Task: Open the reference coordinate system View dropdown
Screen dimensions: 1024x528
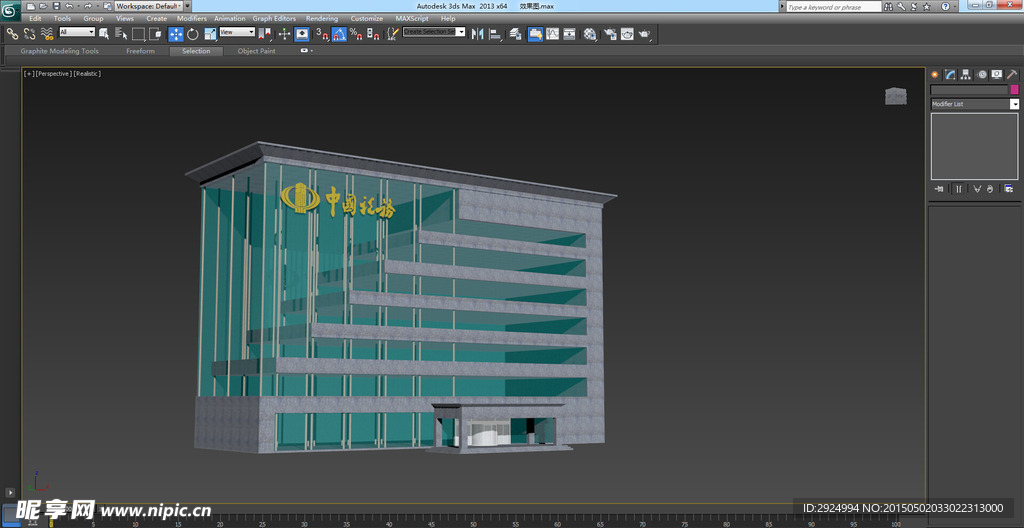Action: (237, 32)
